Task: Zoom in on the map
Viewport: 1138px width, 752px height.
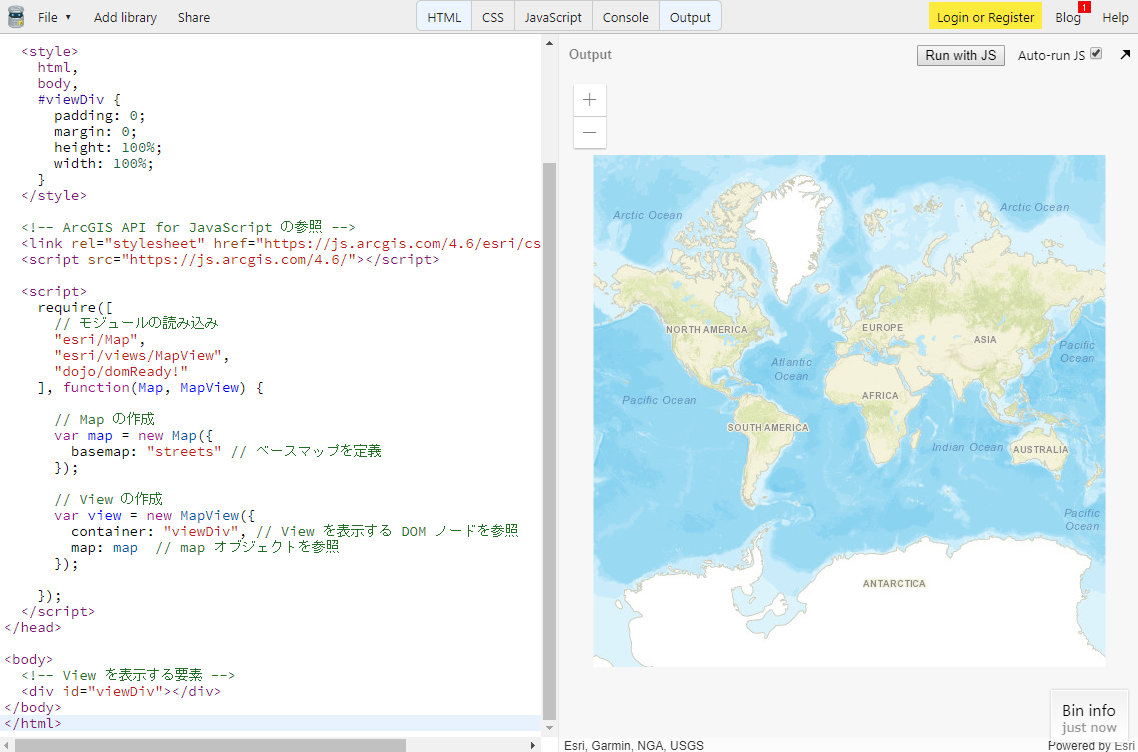Action: point(589,99)
